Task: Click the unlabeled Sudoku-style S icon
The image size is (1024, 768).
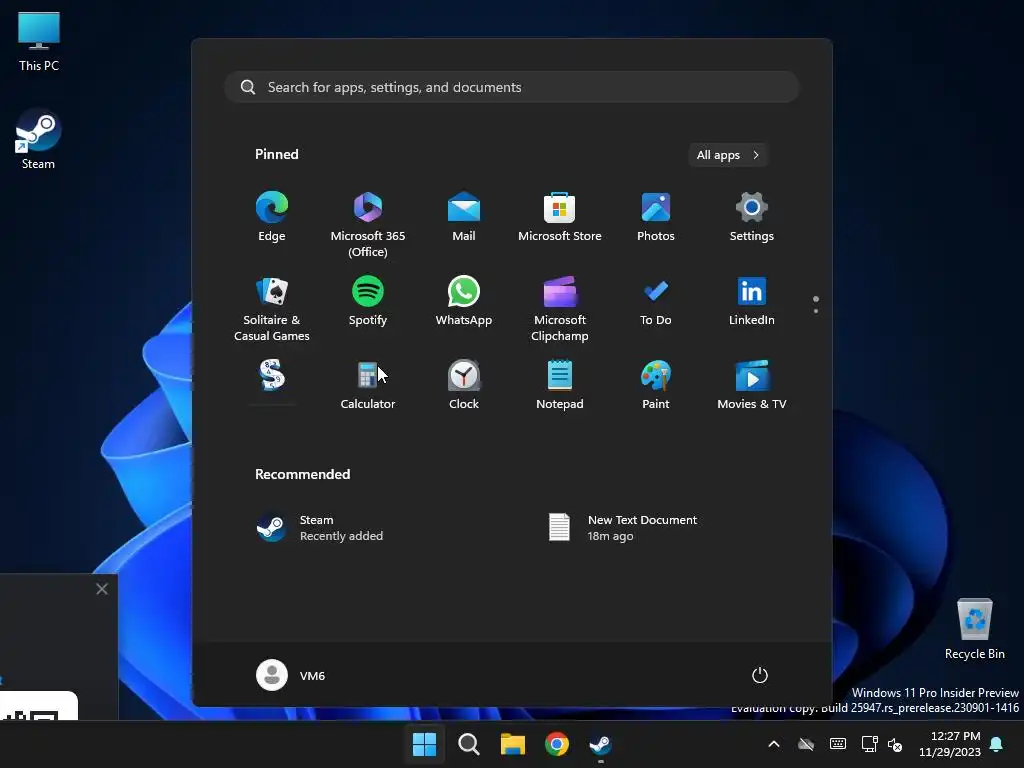Action: [272, 376]
